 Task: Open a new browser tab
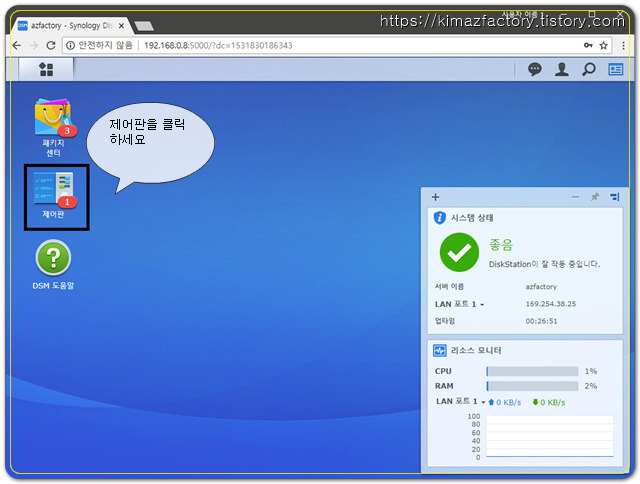[144, 26]
